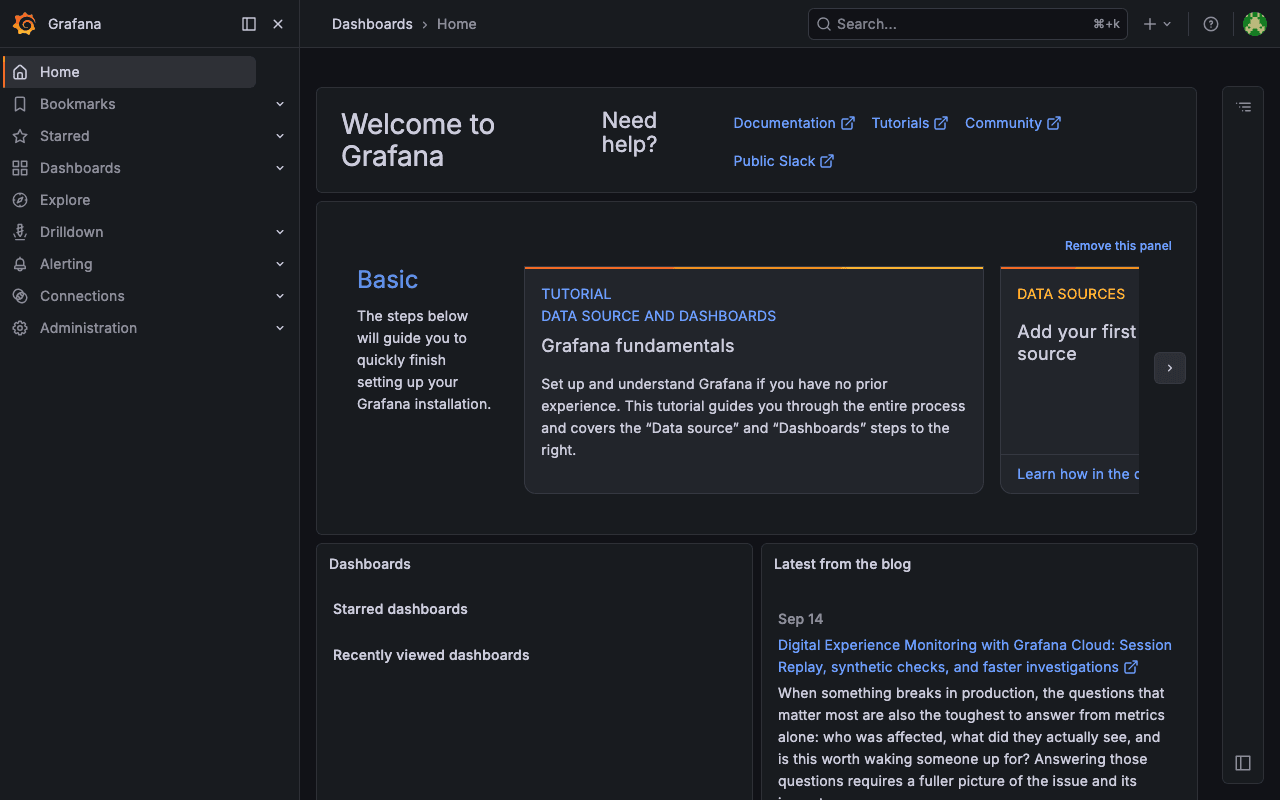Open the Documentation link

click(794, 123)
